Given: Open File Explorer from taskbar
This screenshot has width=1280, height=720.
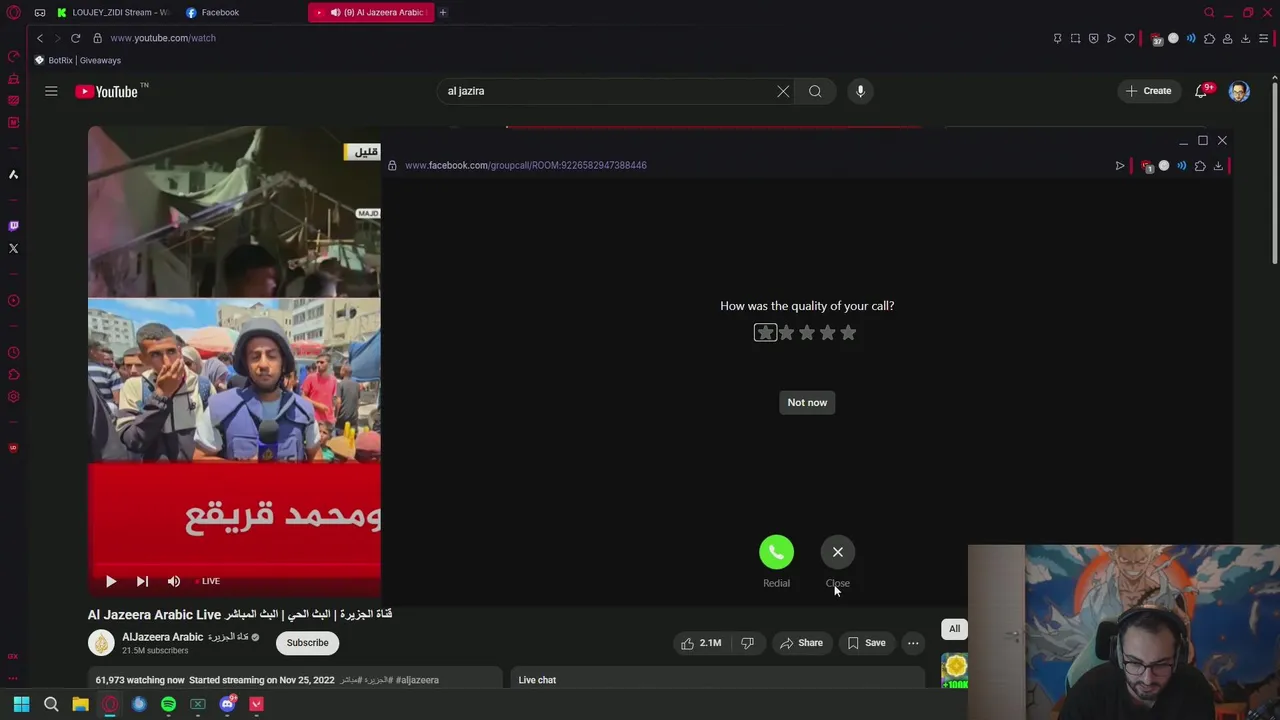Looking at the screenshot, I should tap(80, 704).
